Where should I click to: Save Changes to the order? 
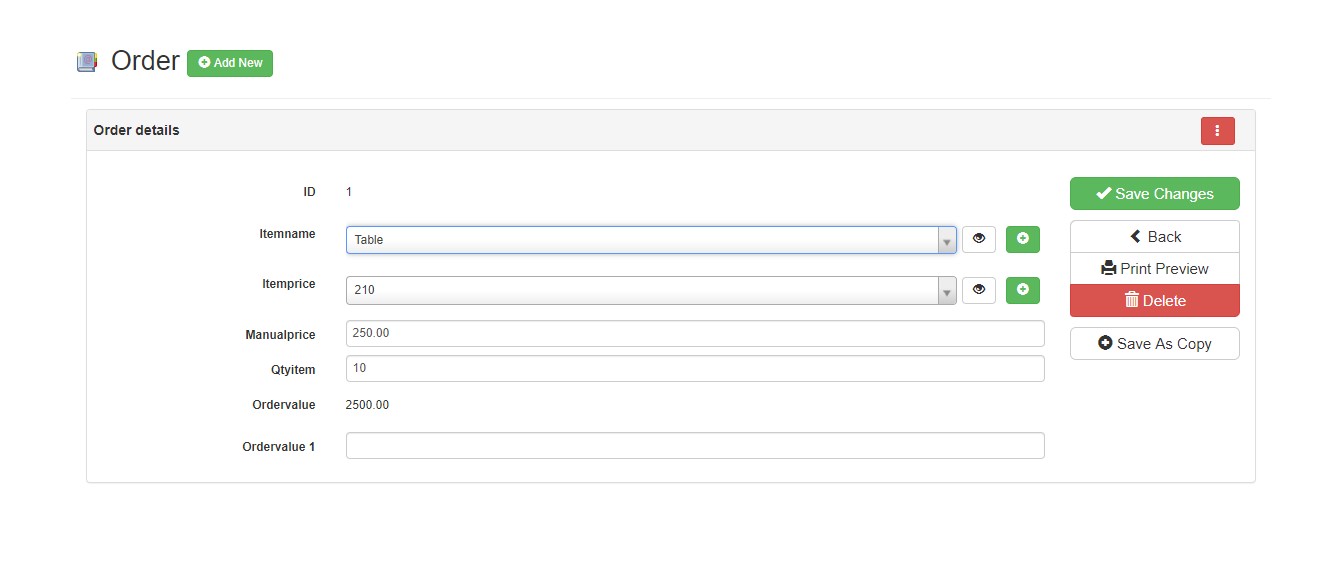(x=1155, y=194)
